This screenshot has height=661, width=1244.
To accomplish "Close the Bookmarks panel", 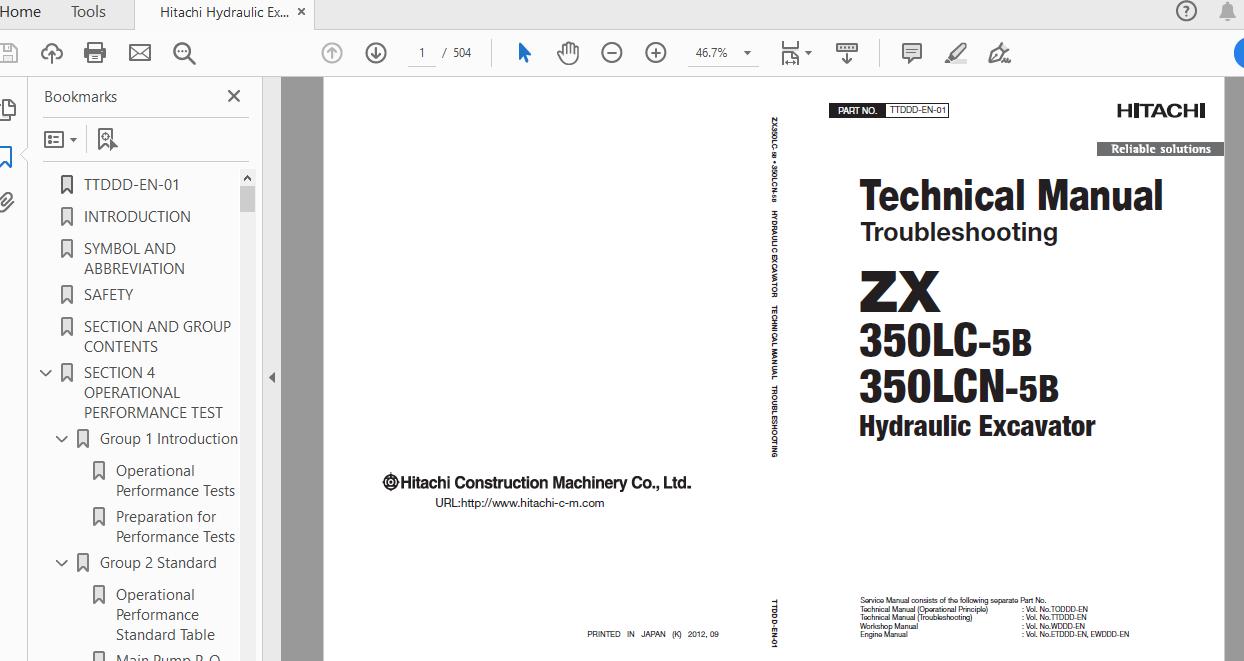I will [234, 96].
